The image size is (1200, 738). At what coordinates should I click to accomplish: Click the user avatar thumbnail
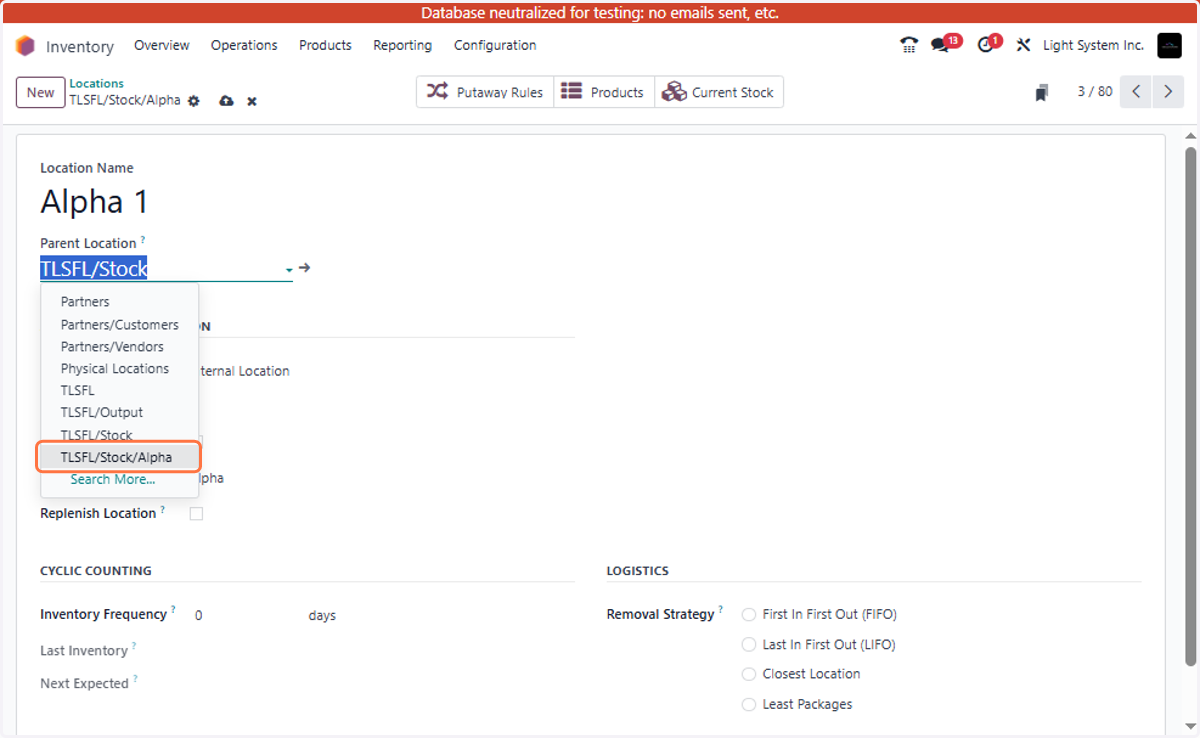(1169, 45)
